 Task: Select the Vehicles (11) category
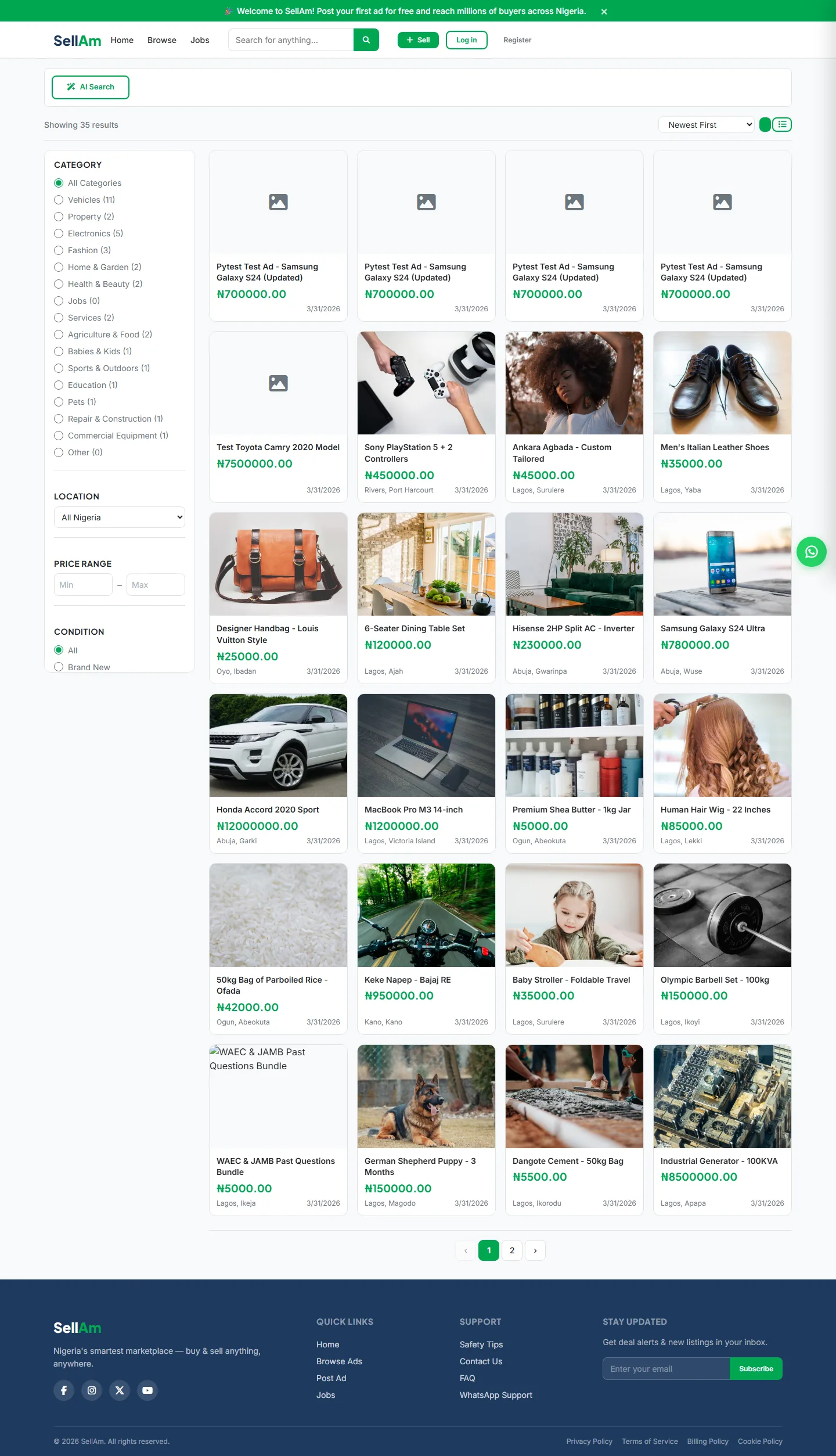coord(85,200)
